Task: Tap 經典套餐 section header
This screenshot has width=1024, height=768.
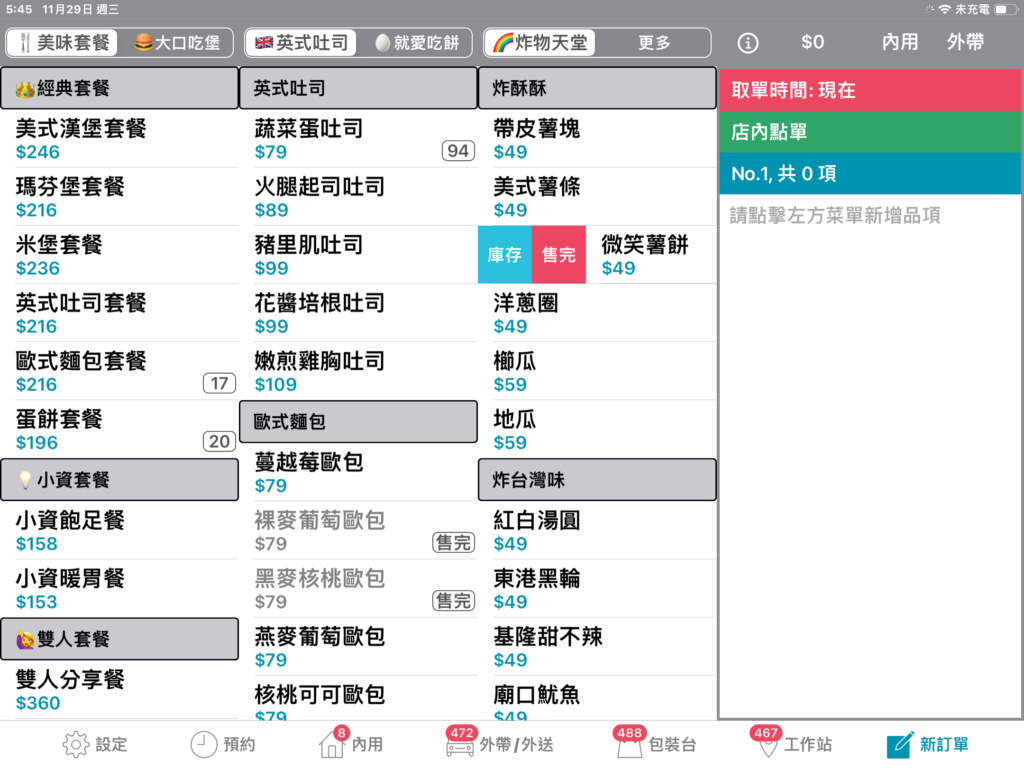Action: [x=120, y=88]
